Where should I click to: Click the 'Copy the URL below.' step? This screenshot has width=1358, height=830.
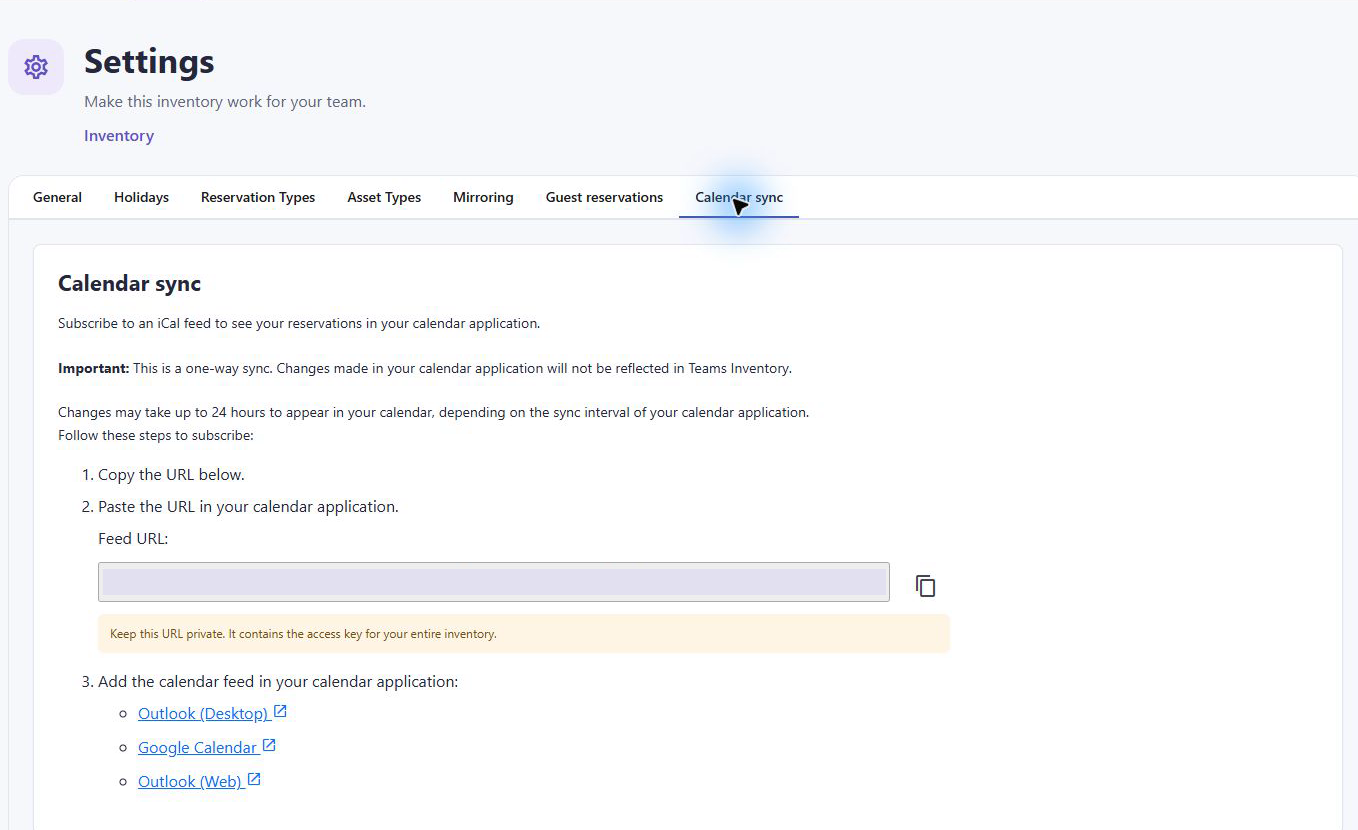[171, 475]
